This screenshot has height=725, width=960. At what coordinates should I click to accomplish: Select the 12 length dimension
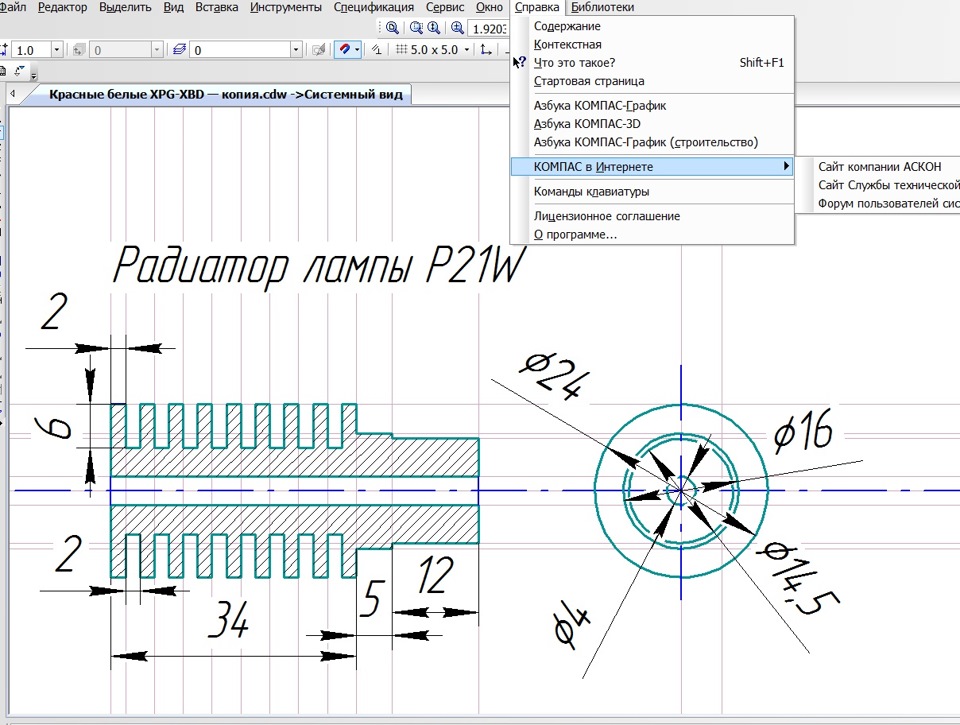pos(435,575)
